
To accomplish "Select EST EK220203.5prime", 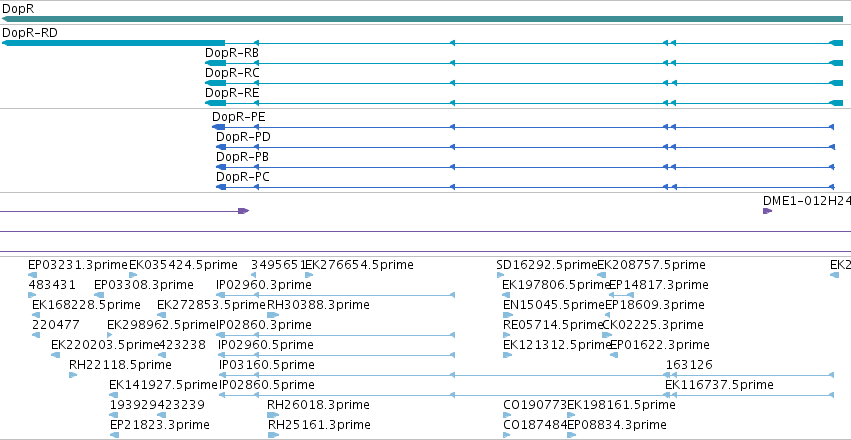I will (105, 345).
